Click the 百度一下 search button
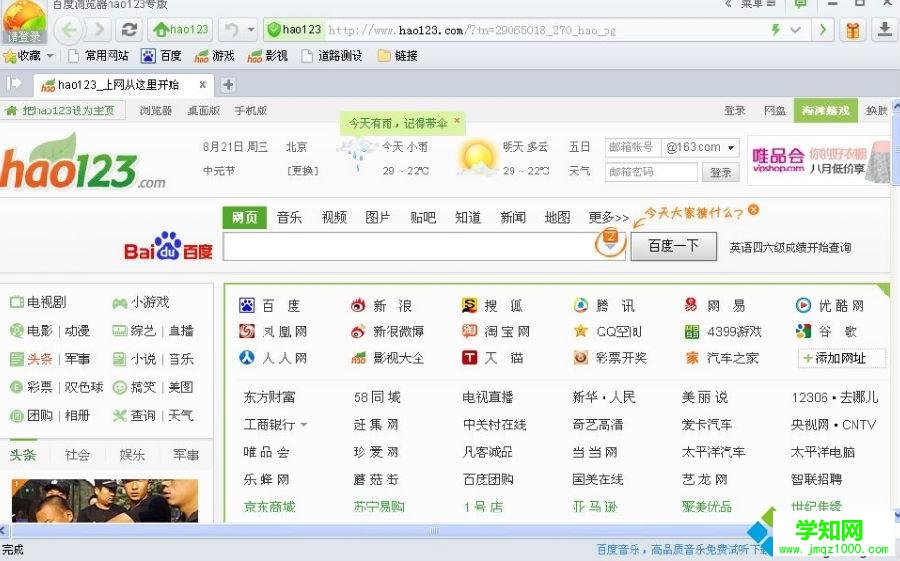 coord(674,246)
